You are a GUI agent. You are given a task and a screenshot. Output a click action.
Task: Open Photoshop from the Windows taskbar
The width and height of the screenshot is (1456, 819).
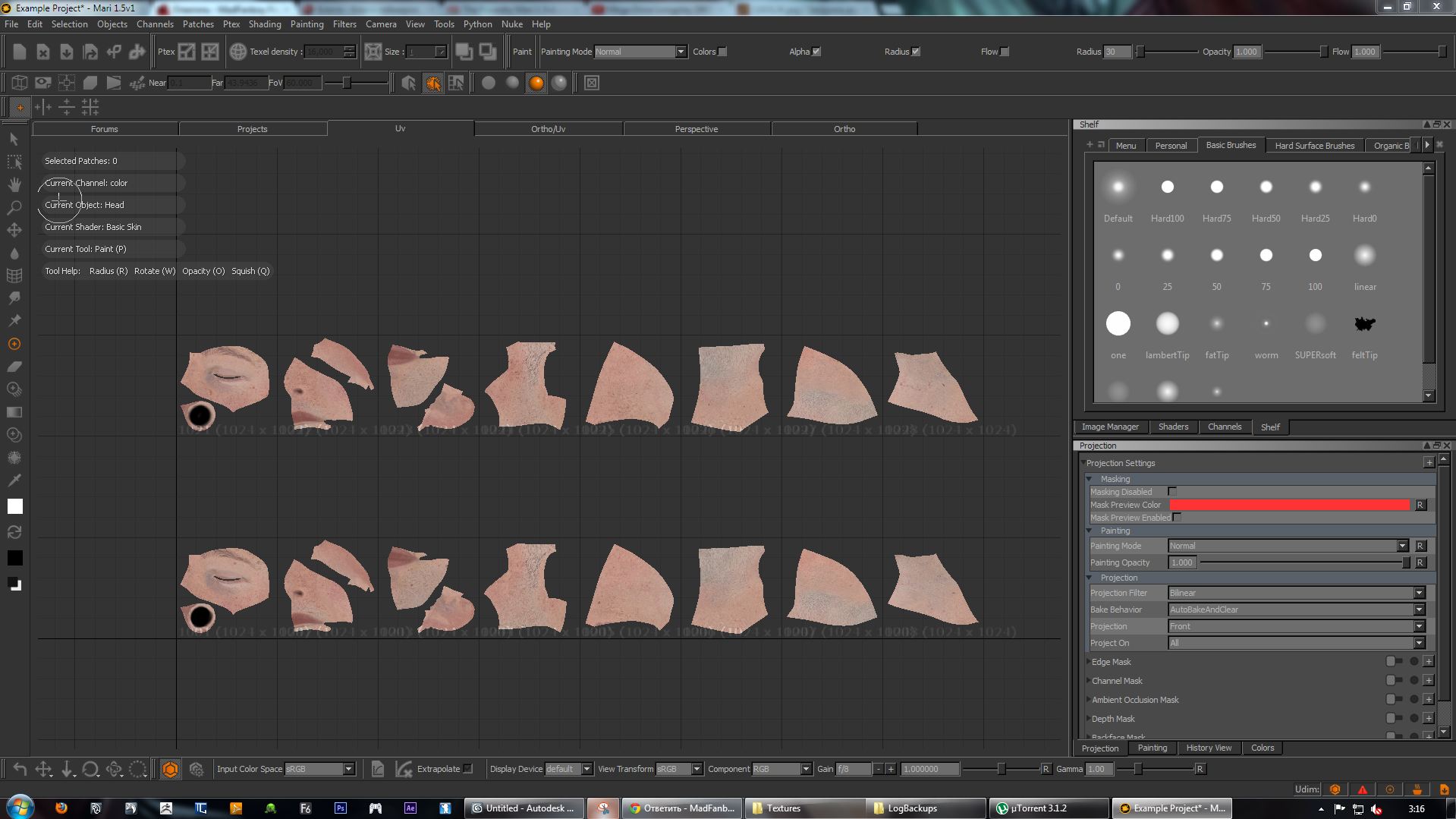[x=341, y=808]
